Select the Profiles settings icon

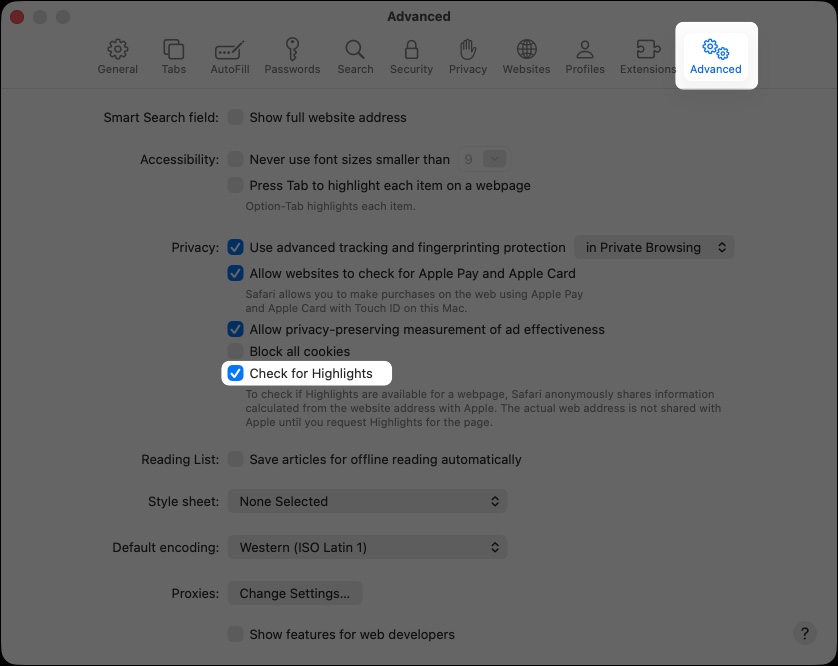click(585, 57)
